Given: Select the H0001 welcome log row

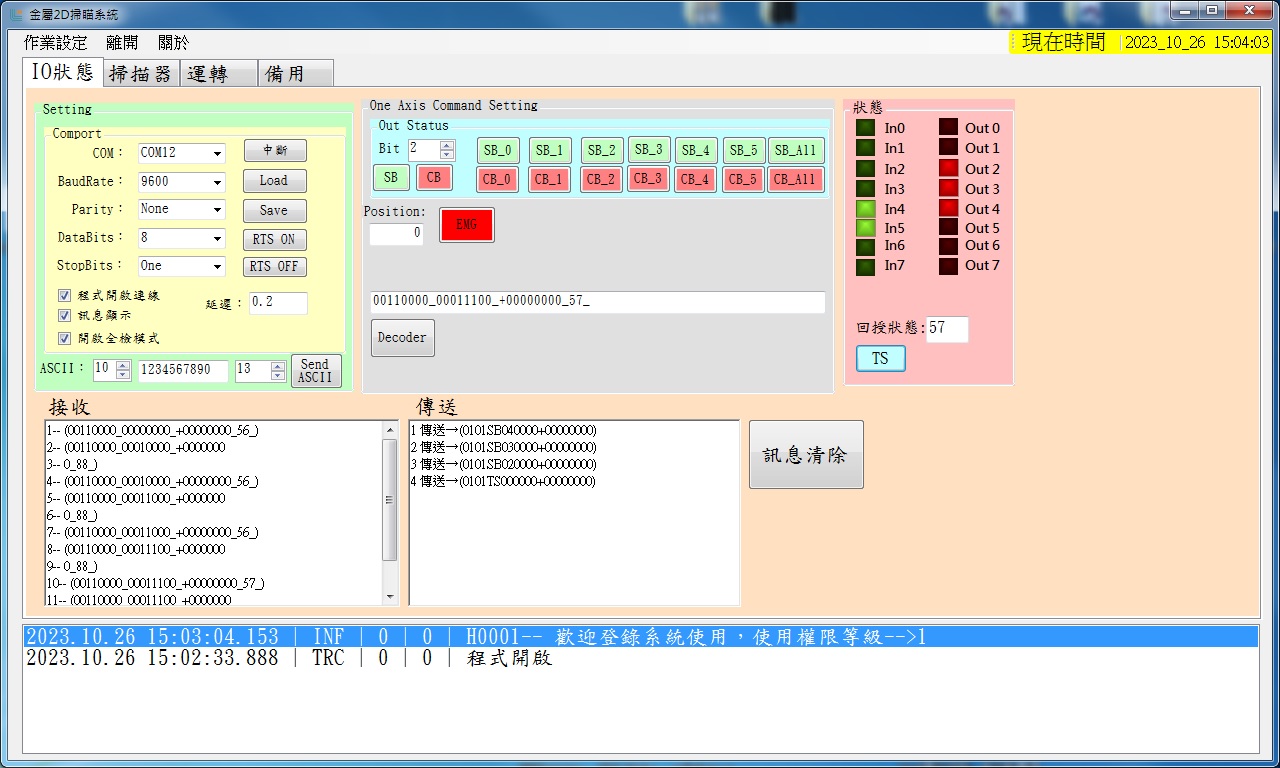Looking at the screenshot, I should (x=641, y=637).
